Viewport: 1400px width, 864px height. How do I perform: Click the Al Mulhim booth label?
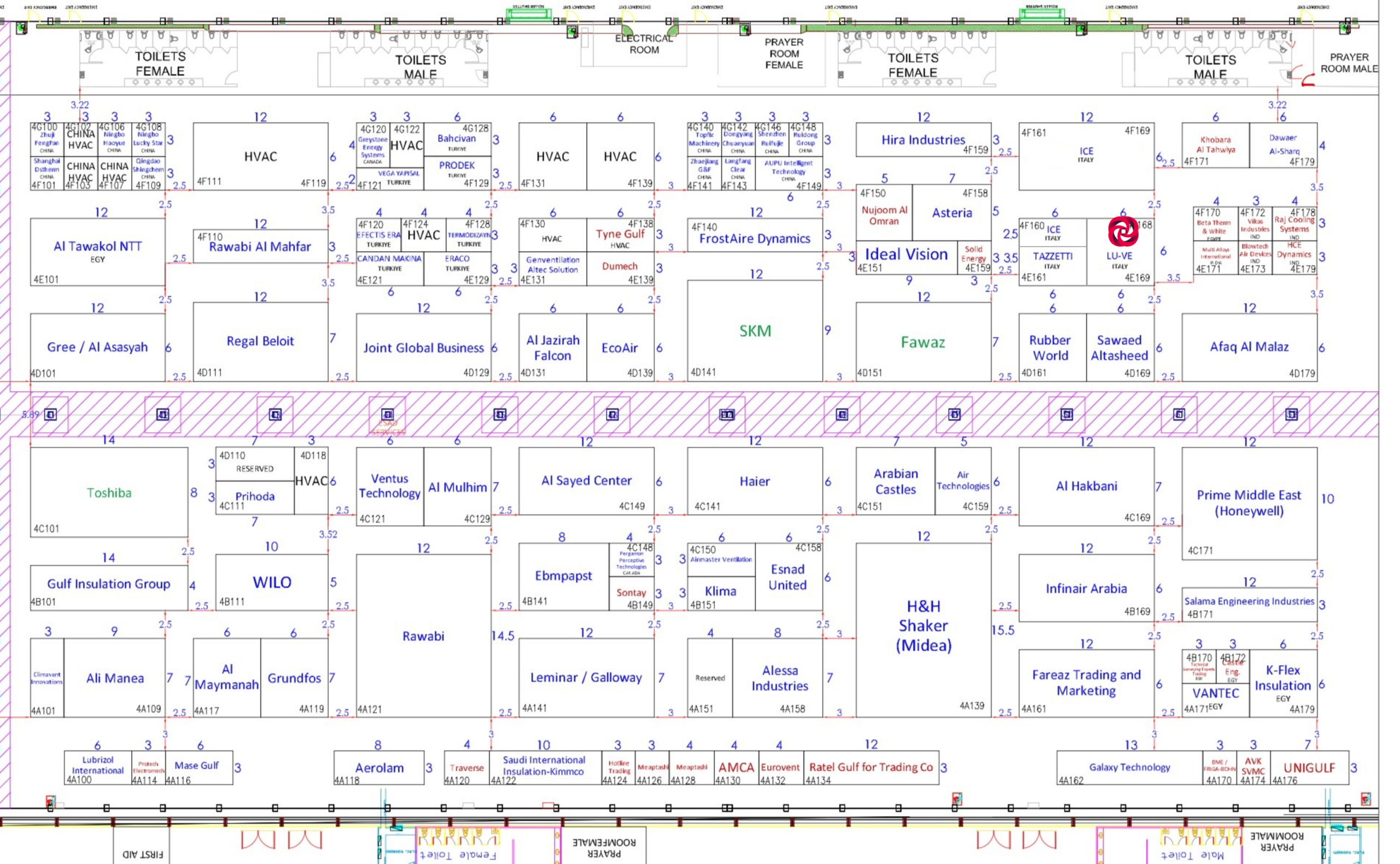pos(458,487)
